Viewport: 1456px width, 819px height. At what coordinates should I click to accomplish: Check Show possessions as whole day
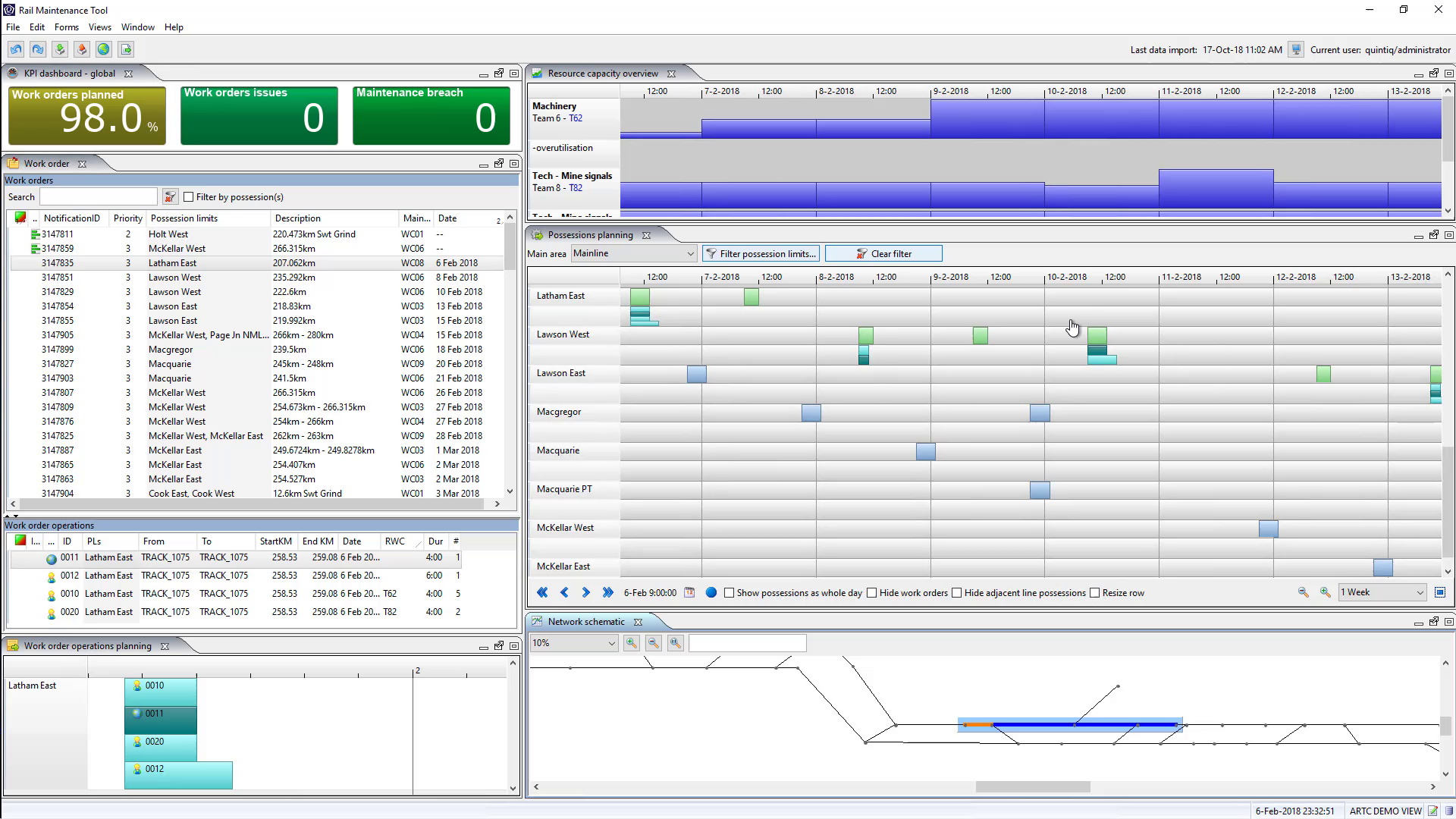coord(730,593)
